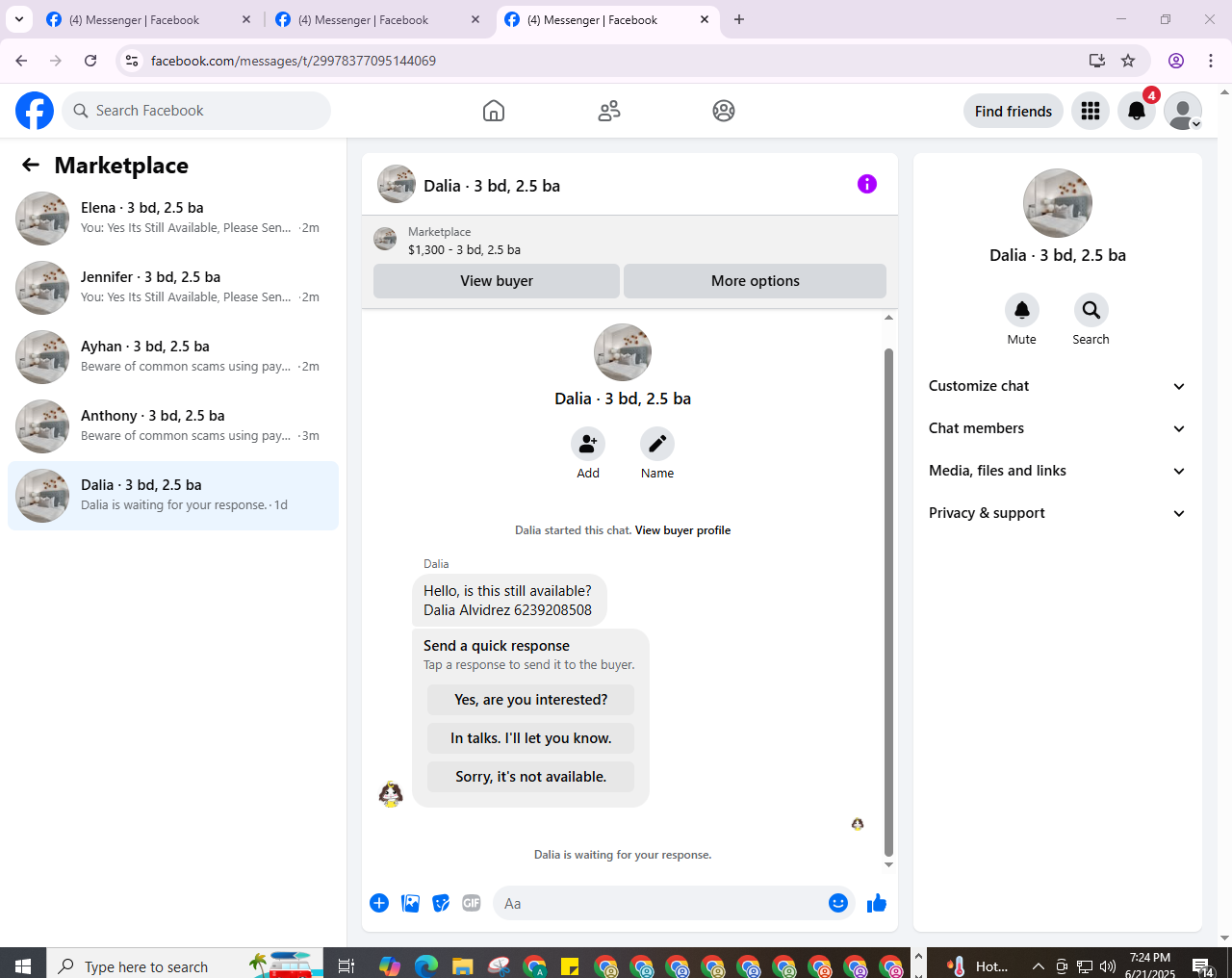
Task: Search in the conversation
Action: pos(1091,310)
